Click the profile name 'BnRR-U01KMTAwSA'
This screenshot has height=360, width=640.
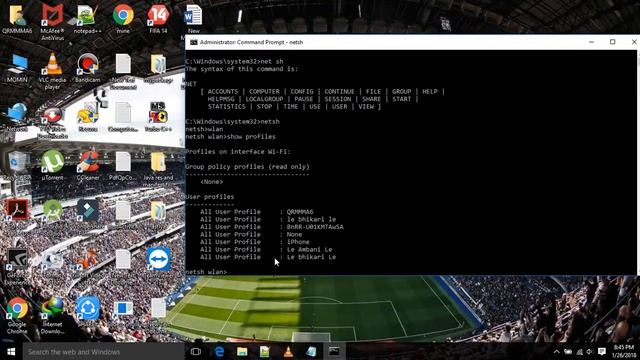click(315, 227)
